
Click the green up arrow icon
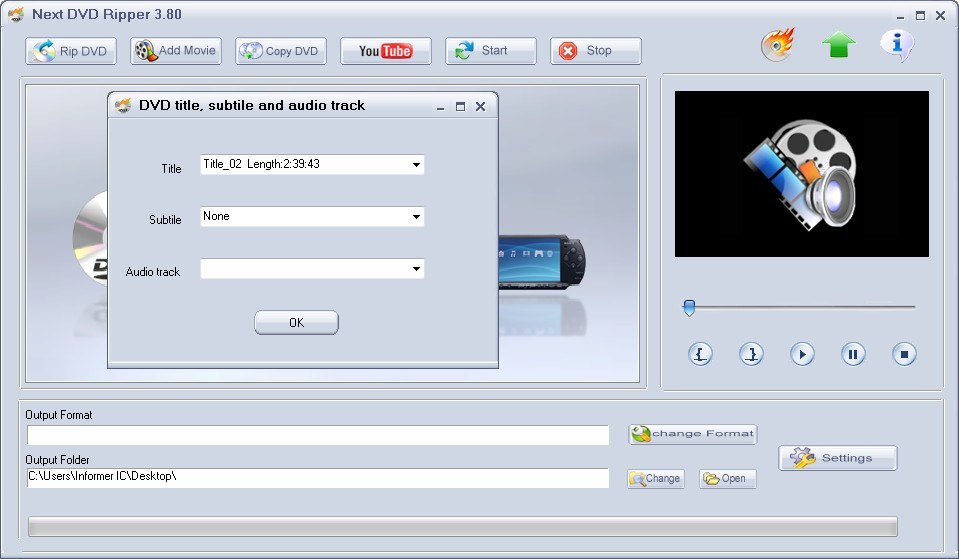(838, 46)
